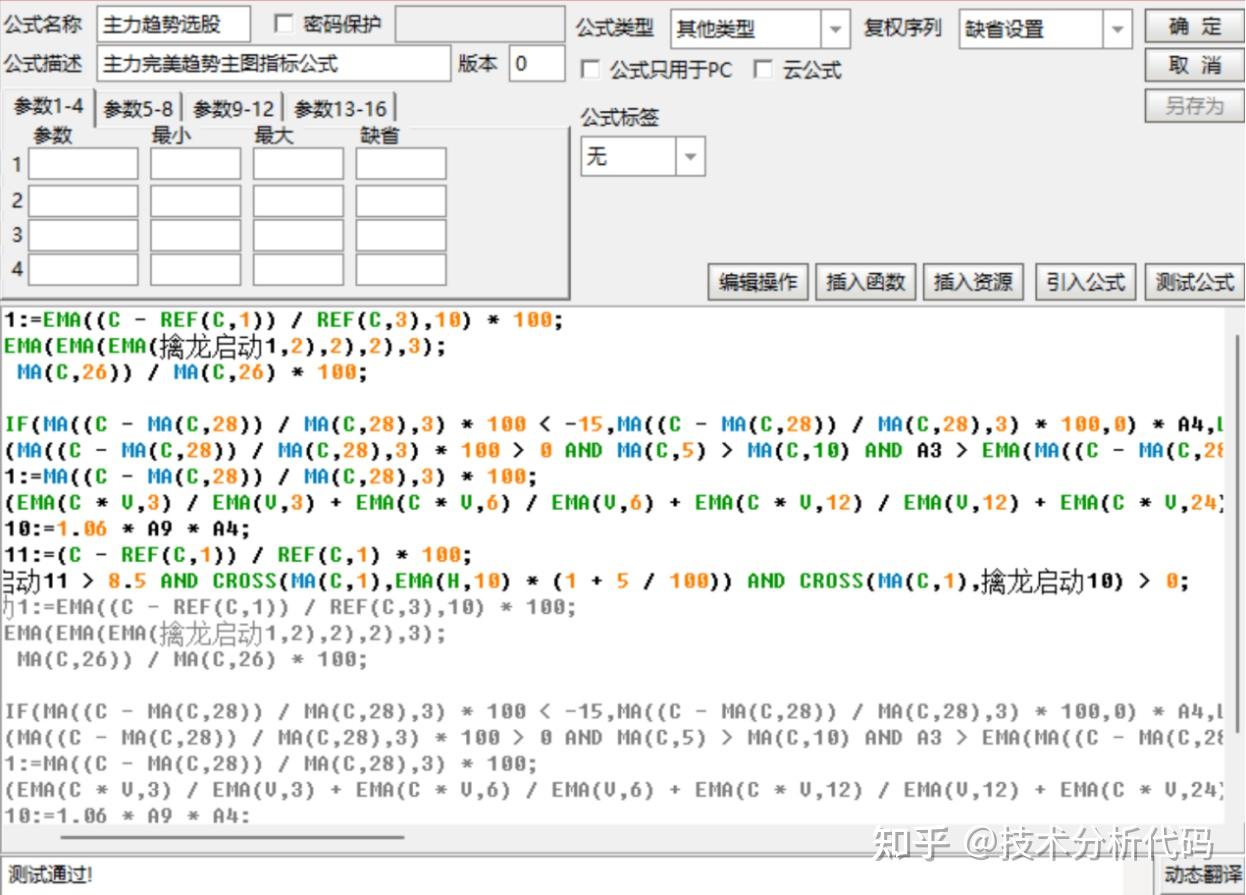Click the 公式名称 field containing 主力趋势选股
This screenshot has width=1246, height=895.
tap(173, 25)
